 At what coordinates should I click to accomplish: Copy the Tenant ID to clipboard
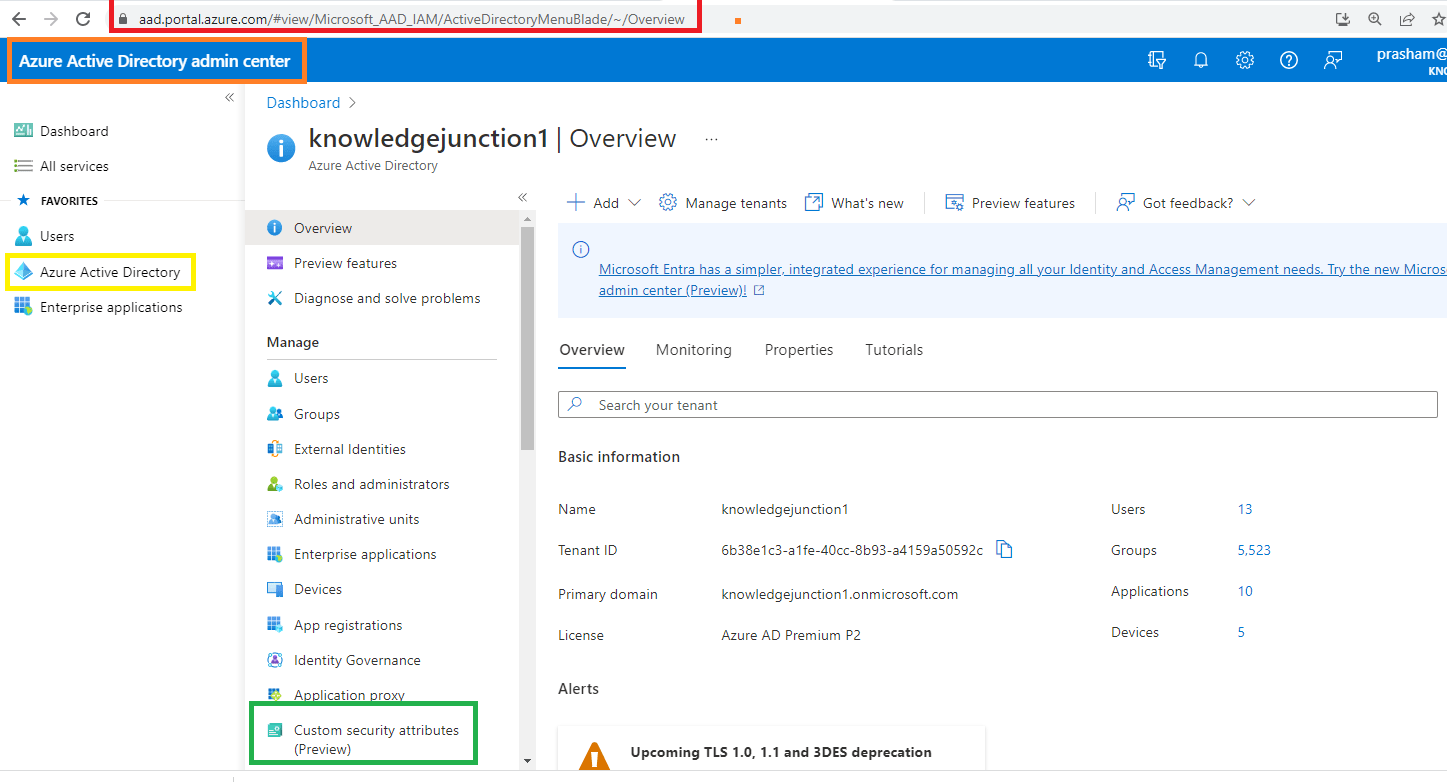tap(1005, 549)
